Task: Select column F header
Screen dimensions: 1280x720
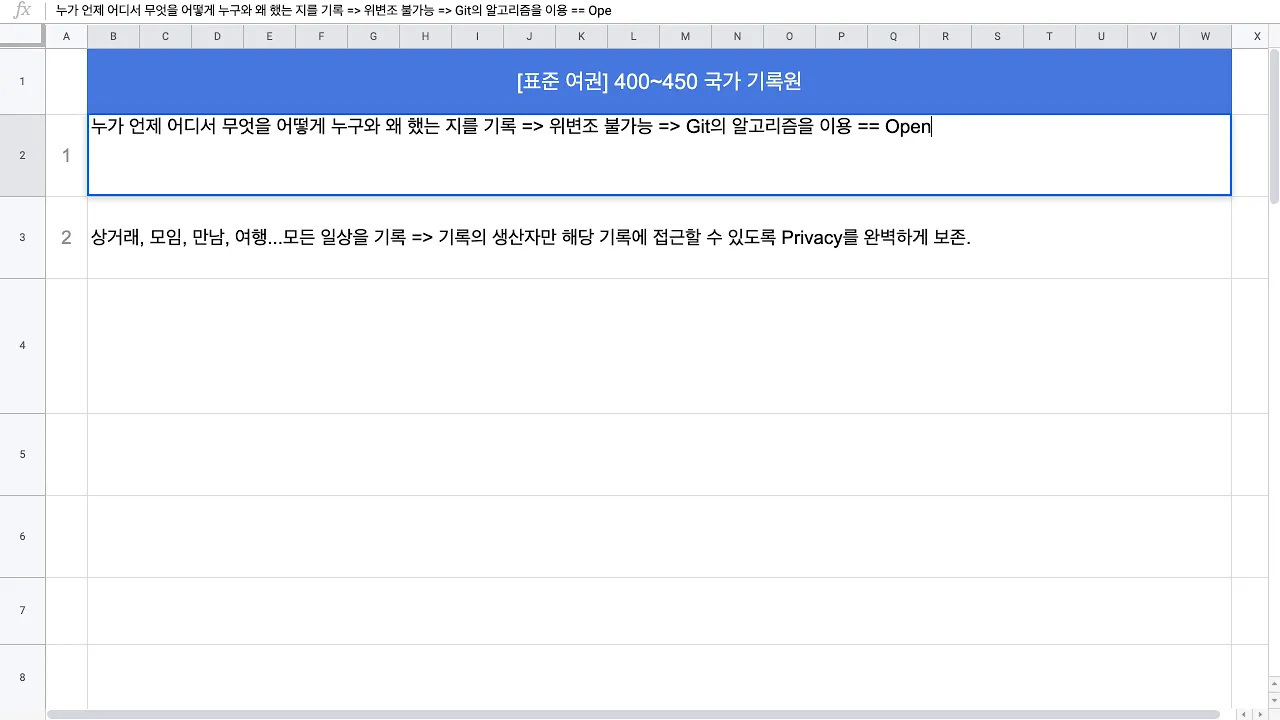Action: pyautogui.click(x=321, y=36)
